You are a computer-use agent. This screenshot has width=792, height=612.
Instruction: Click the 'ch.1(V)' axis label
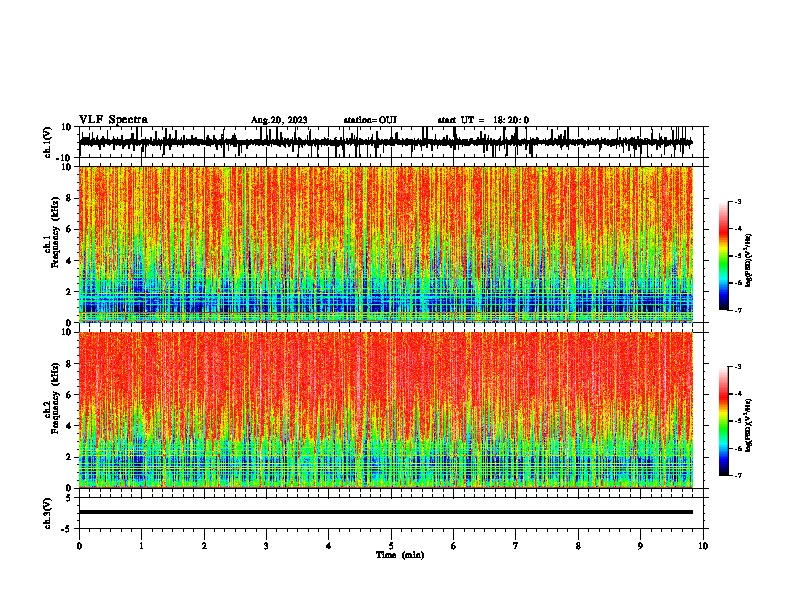pyautogui.click(x=47, y=142)
